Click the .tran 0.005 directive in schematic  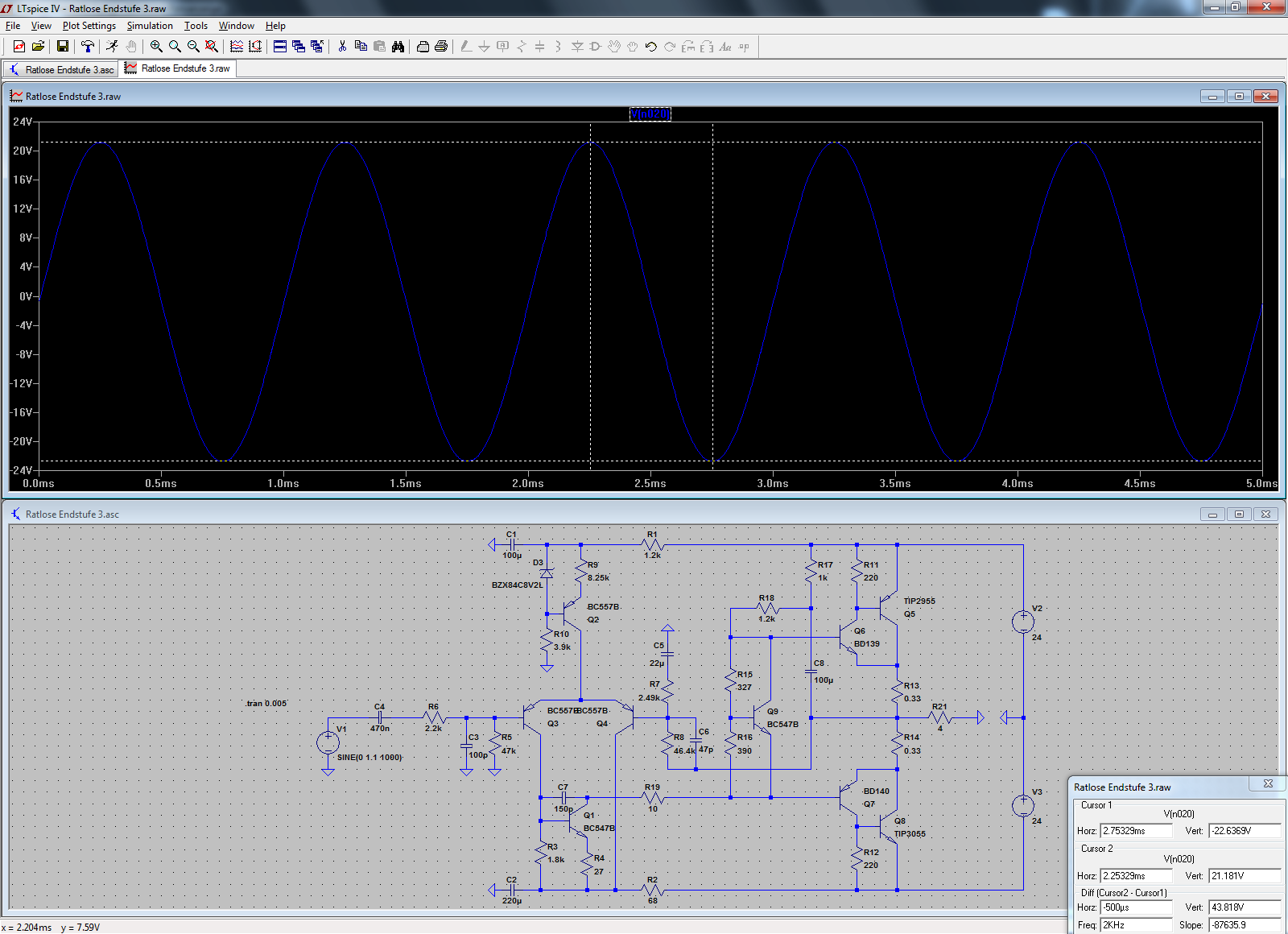click(x=266, y=703)
